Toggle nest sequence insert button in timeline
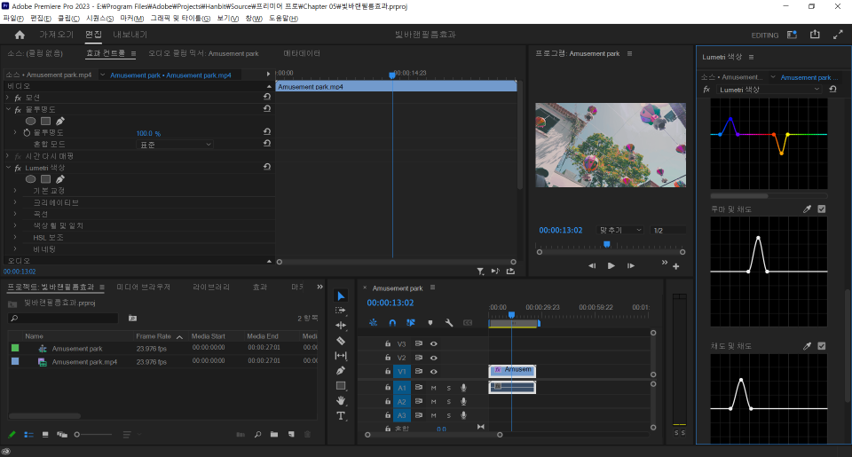The height and width of the screenshot is (457, 852). pyautogui.click(x=373, y=323)
